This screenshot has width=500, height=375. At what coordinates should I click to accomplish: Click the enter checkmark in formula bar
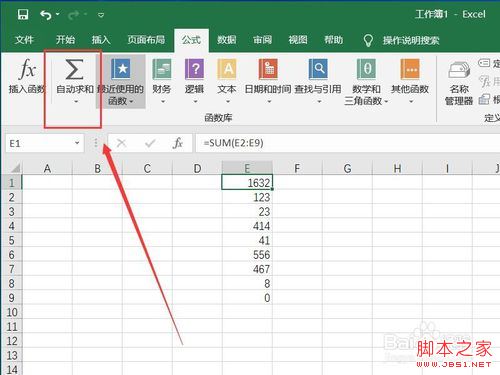pyautogui.click(x=150, y=143)
